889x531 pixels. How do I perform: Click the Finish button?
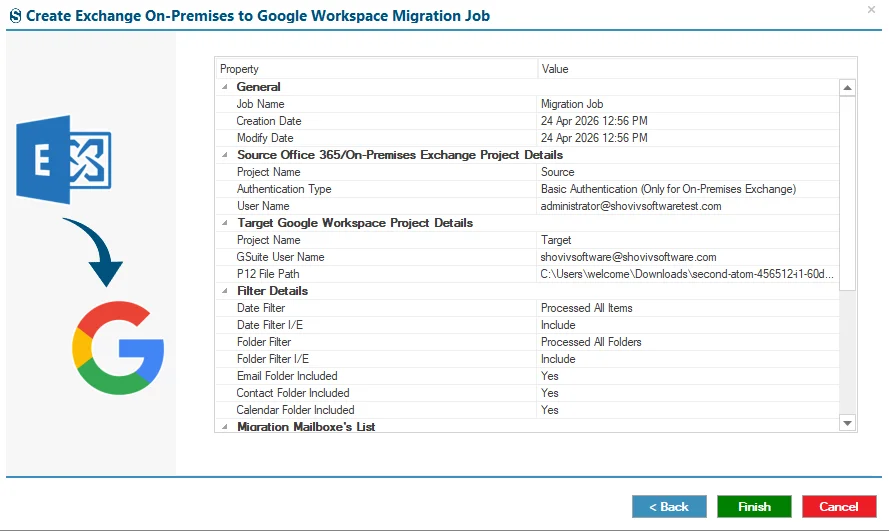click(x=754, y=507)
